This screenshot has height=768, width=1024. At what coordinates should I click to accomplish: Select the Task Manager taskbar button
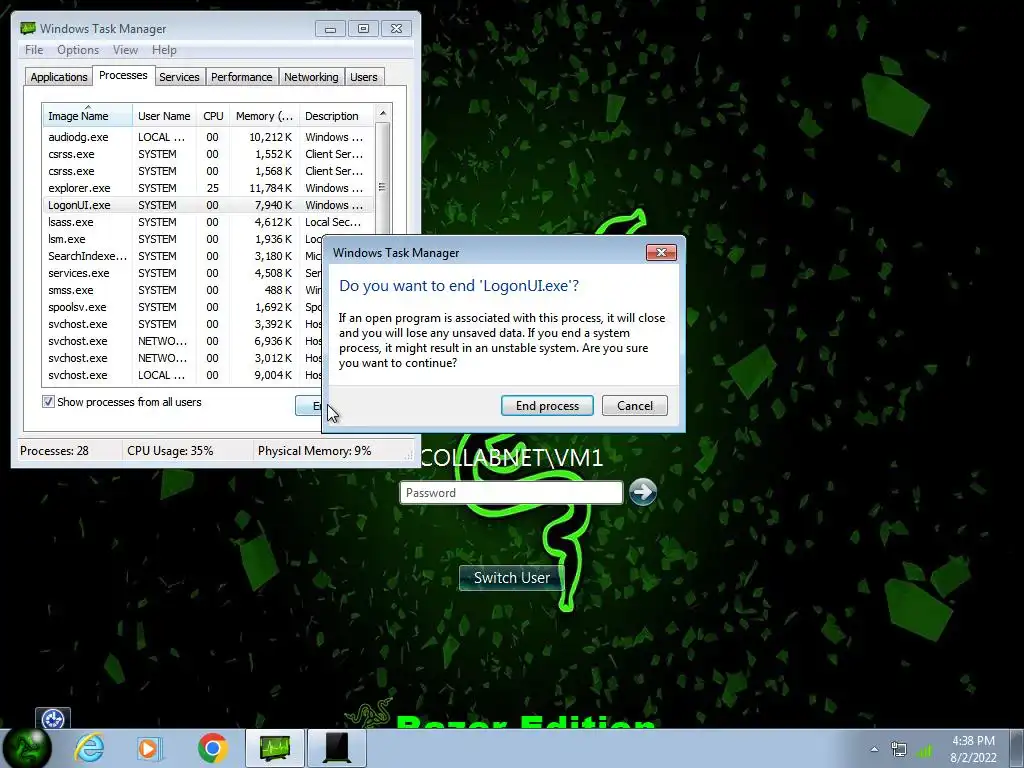tap(275, 748)
